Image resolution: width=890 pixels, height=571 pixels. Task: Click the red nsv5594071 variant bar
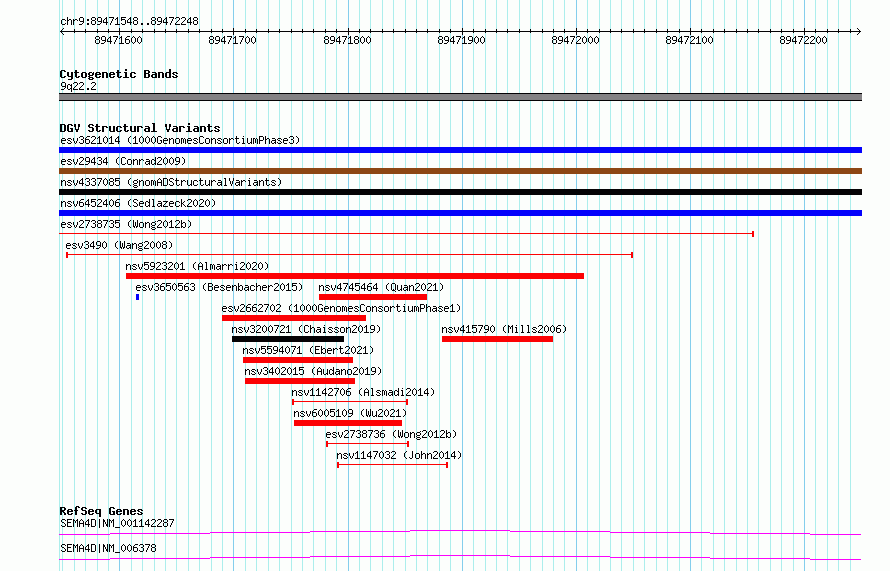[x=298, y=360]
